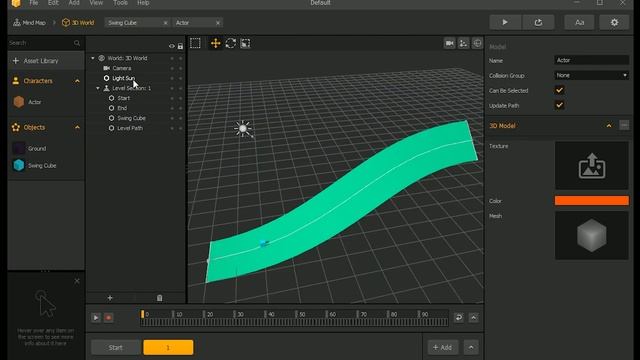Activate the Scale tool
Screen dimensions: 640x360
tap(245, 43)
